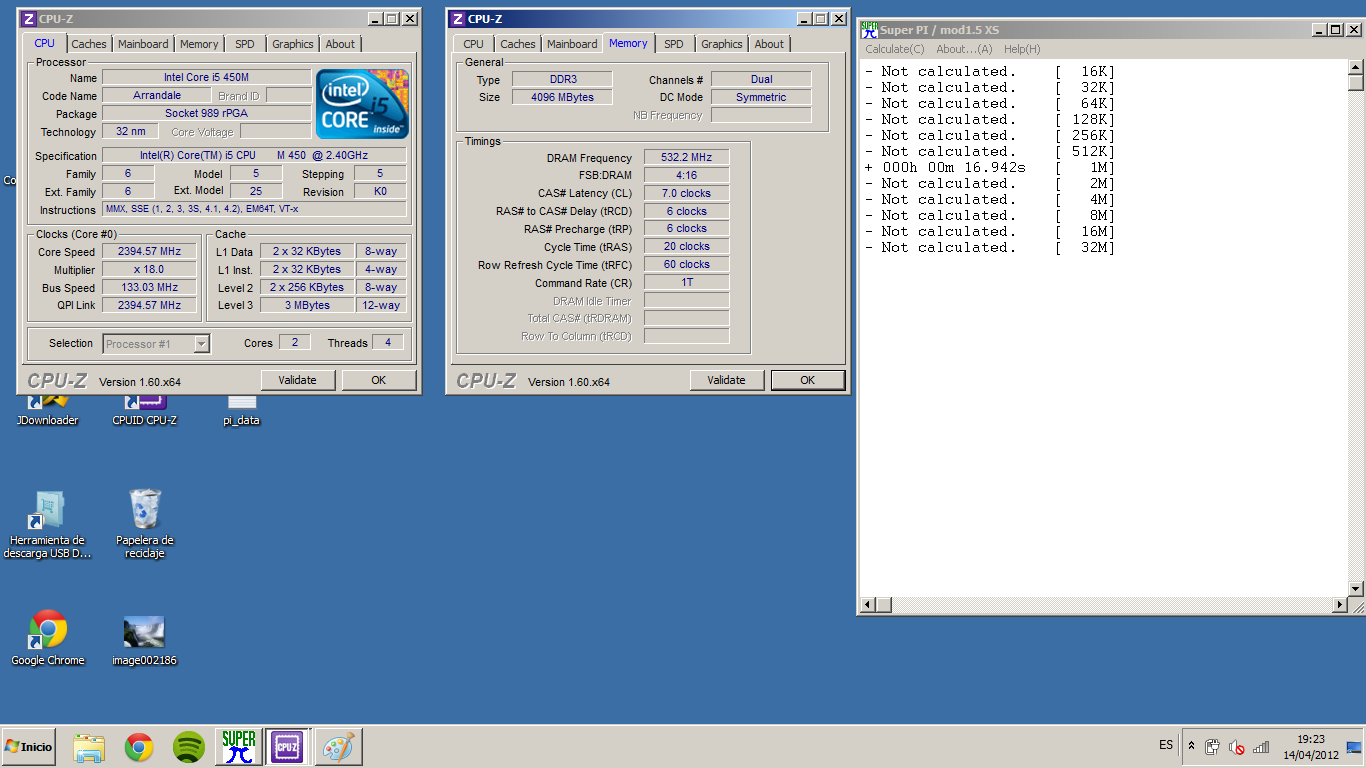Viewport: 1366px width, 768px height.
Task: Select the CAS# Latency value 7.0 clocks
Action: [686, 193]
